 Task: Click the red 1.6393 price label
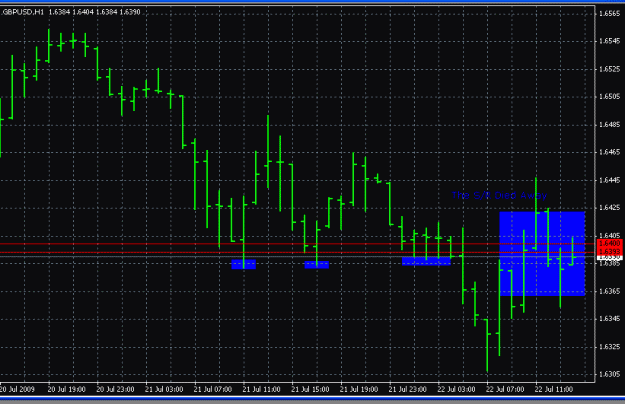coord(610,251)
